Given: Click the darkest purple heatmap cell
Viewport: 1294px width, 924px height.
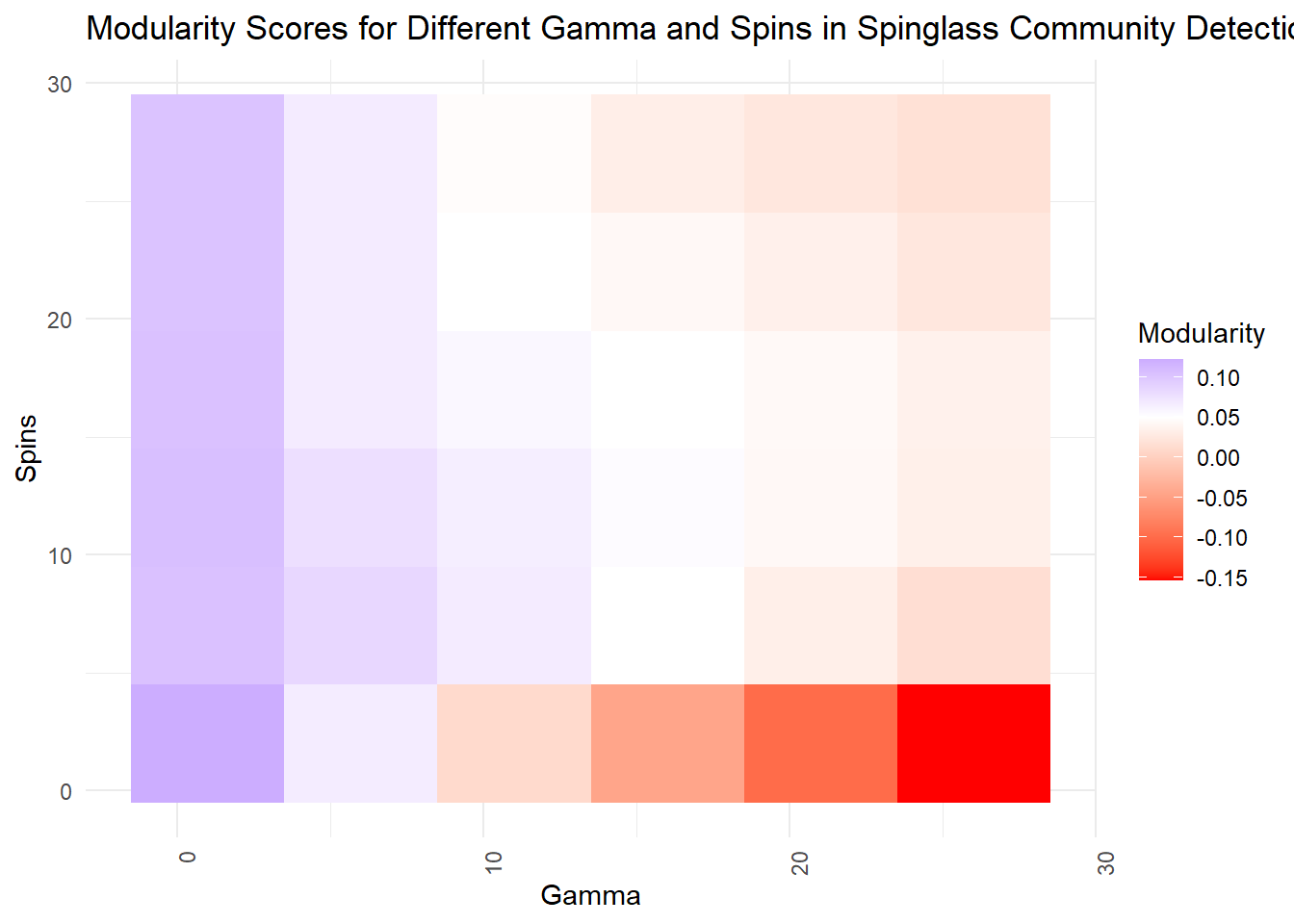Looking at the screenshot, I should pos(207,743).
